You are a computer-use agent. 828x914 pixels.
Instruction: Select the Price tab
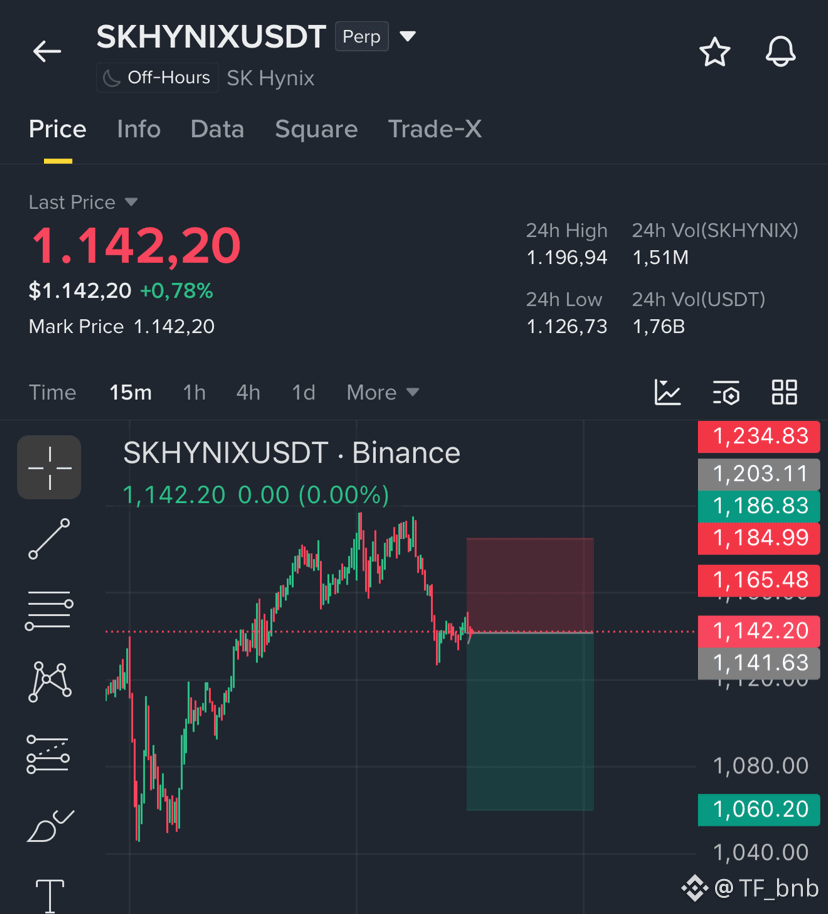[58, 129]
